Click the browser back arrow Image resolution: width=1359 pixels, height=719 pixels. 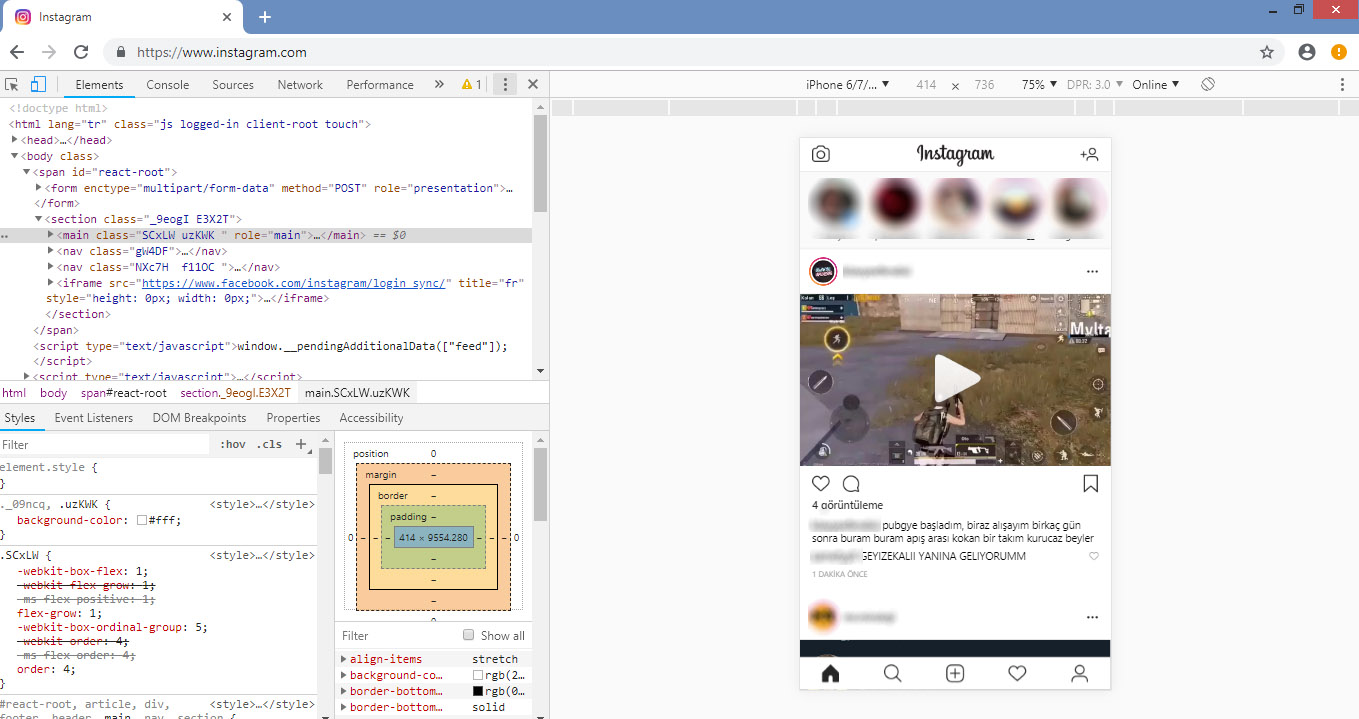pos(17,52)
